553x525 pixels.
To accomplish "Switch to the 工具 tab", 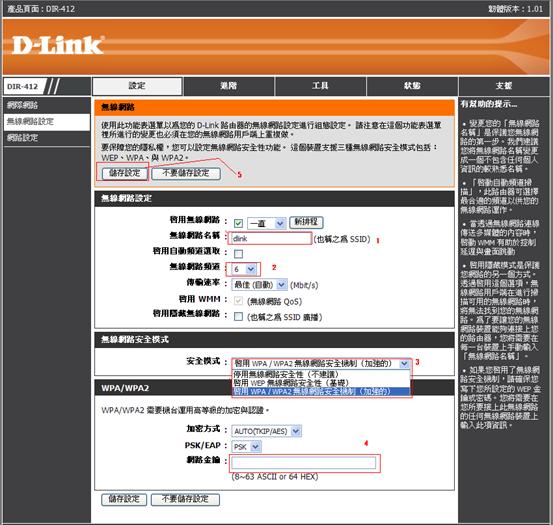I will [320, 86].
